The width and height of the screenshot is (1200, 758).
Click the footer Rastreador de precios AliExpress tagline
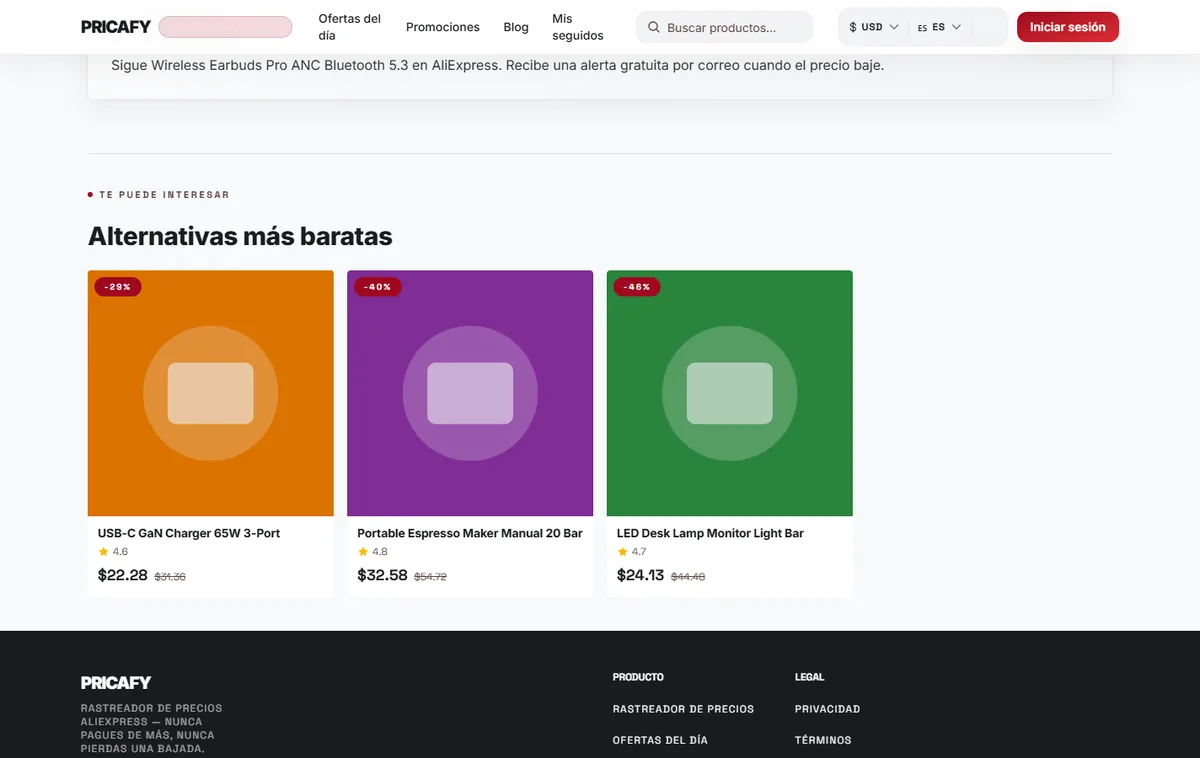[152, 728]
